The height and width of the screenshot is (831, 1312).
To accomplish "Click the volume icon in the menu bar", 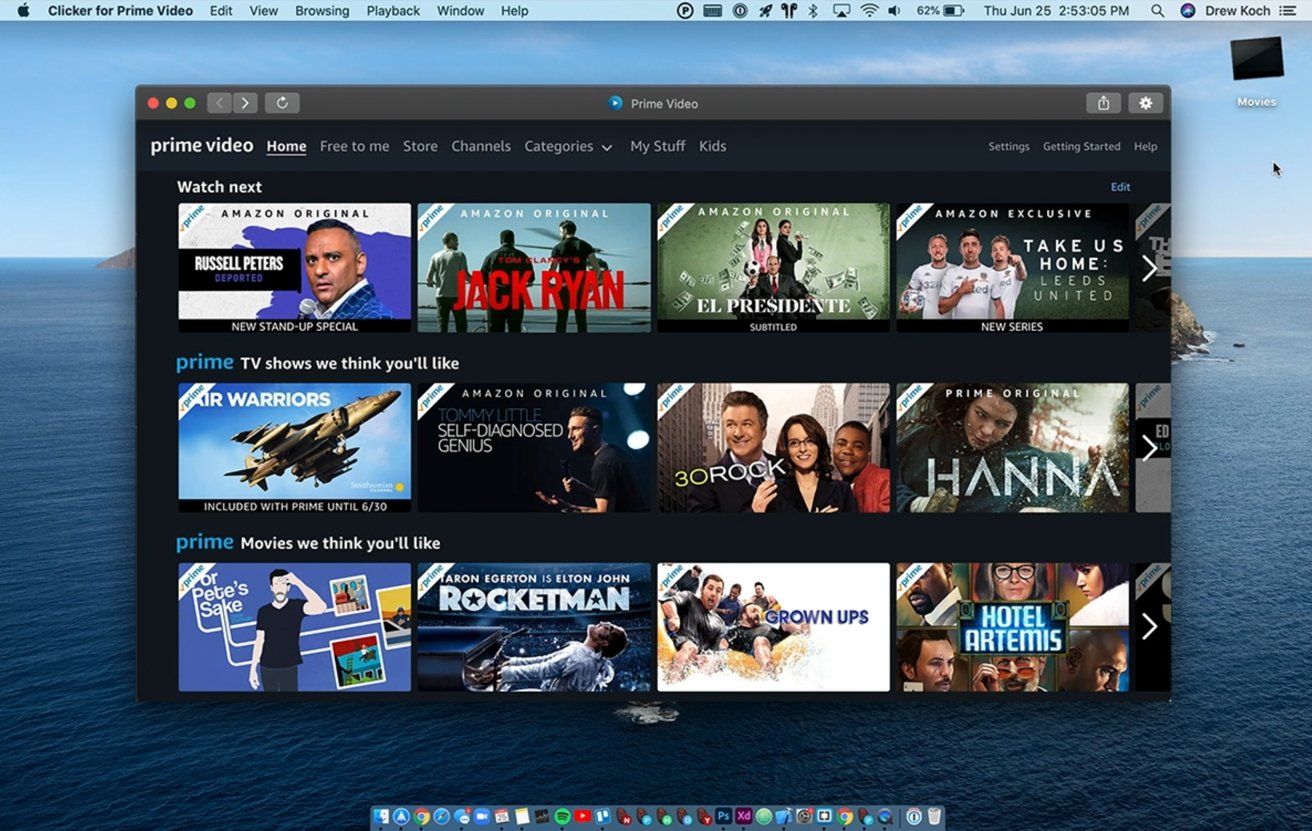I will point(894,10).
